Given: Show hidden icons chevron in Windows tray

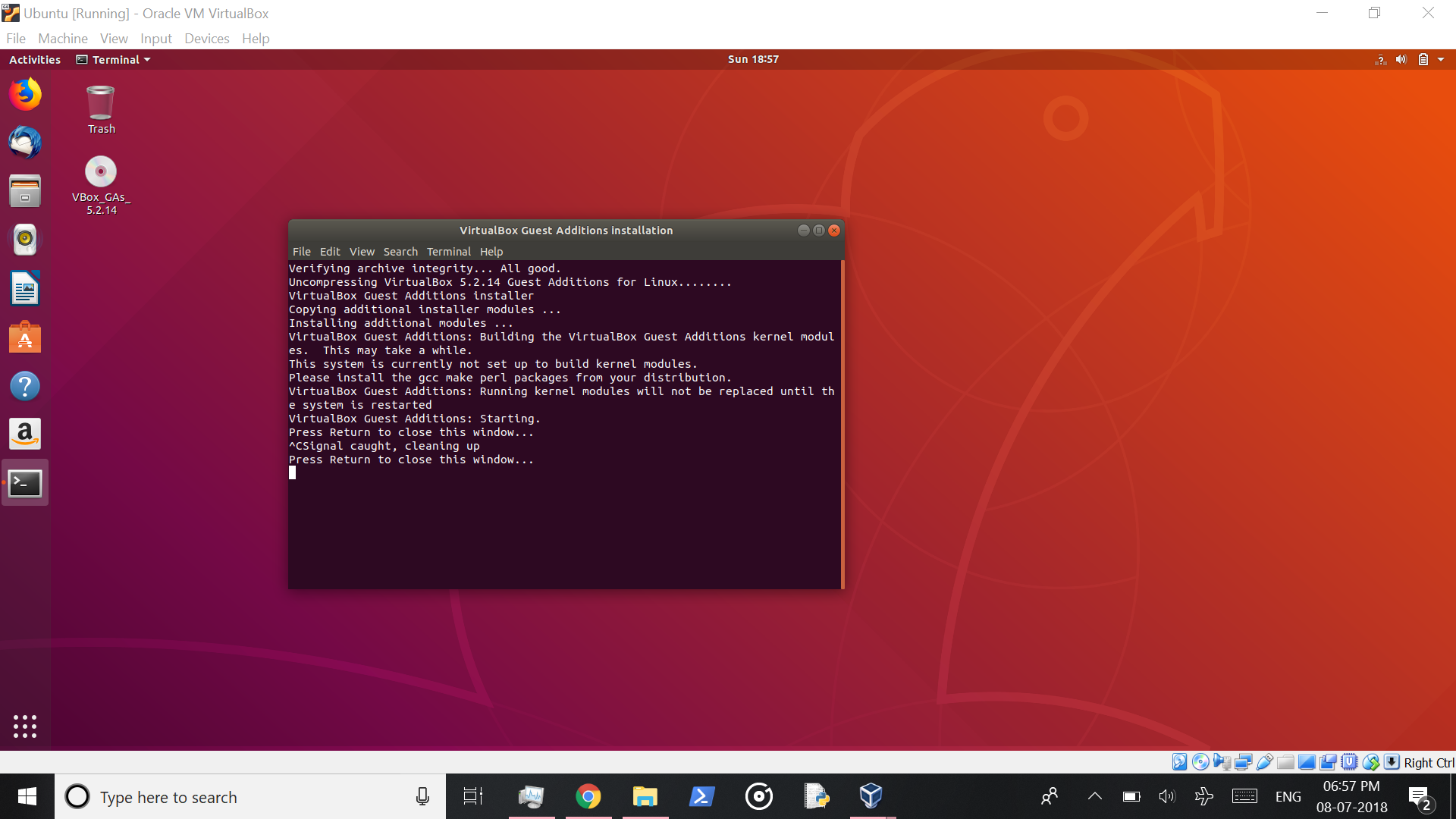Looking at the screenshot, I should (x=1094, y=796).
